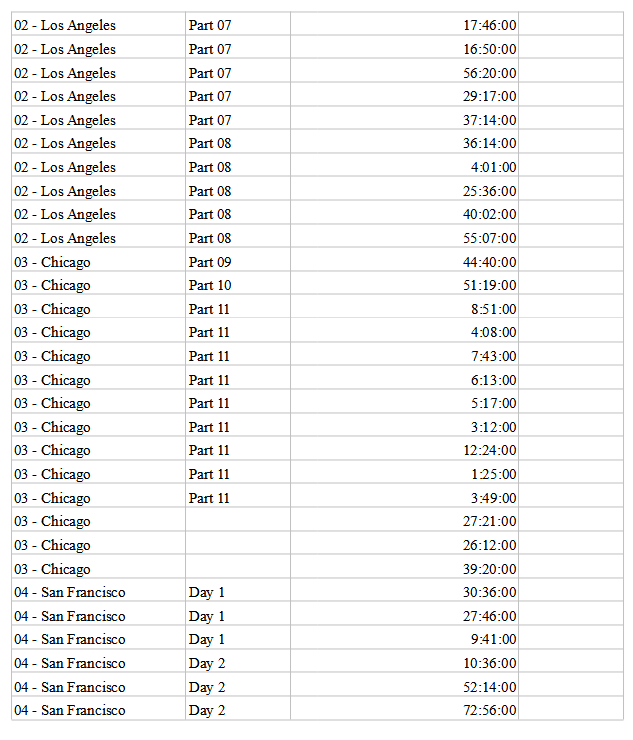Select the Part 08 cell beside 36:14:00

210,143
